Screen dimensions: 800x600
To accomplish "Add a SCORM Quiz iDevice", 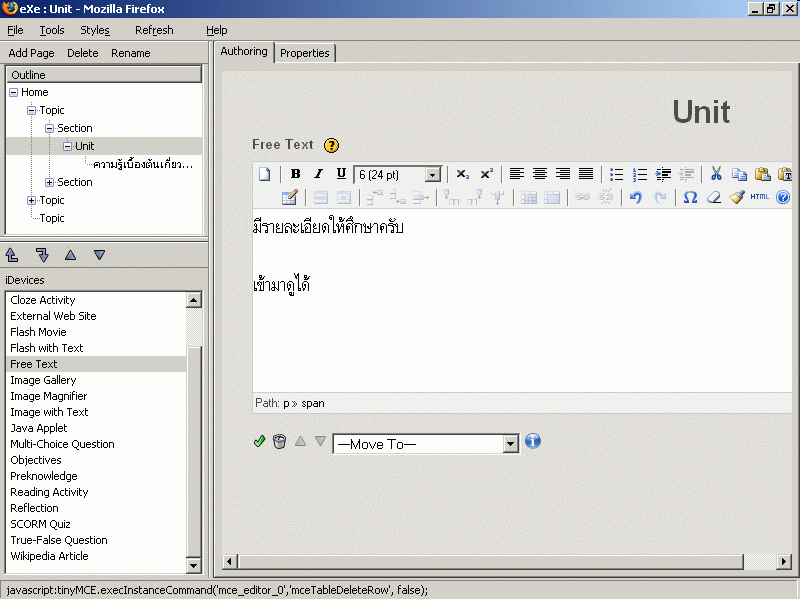I will coord(40,524).
